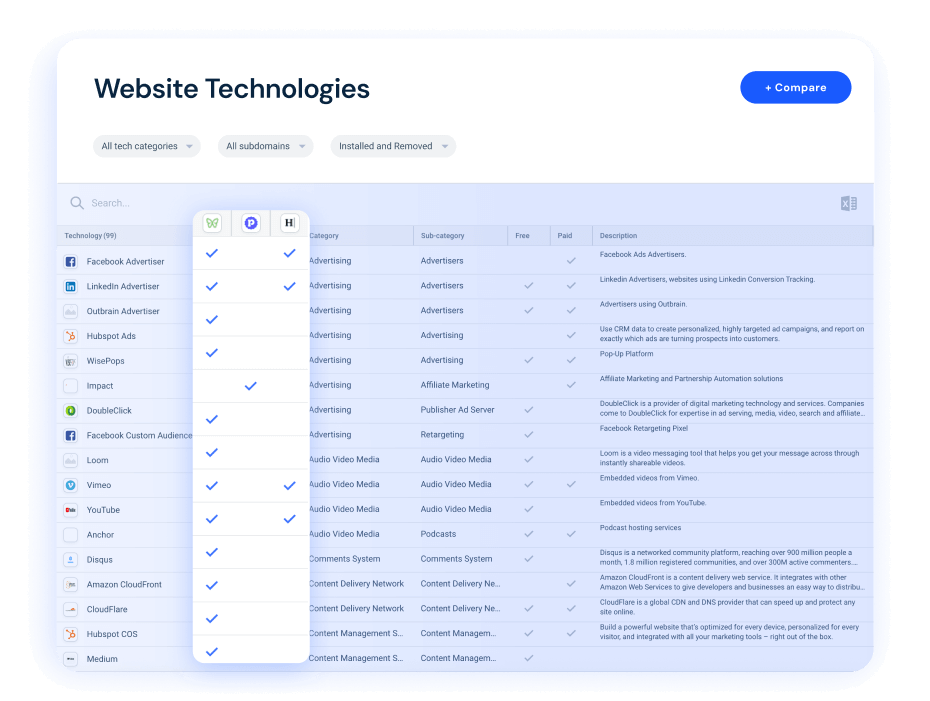This screenshot has height=701, width=930.
Task: Click the Hubspot Ads icon
Action: click(x=71, y=336)
